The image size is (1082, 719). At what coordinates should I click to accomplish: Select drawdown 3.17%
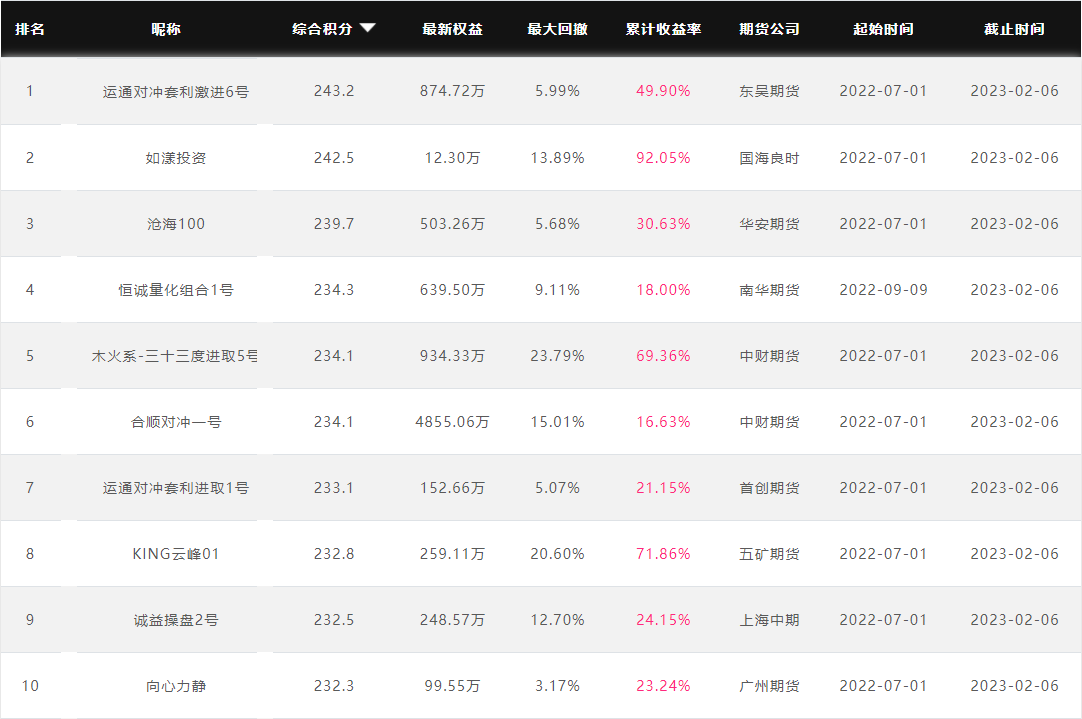pos(558,686)
